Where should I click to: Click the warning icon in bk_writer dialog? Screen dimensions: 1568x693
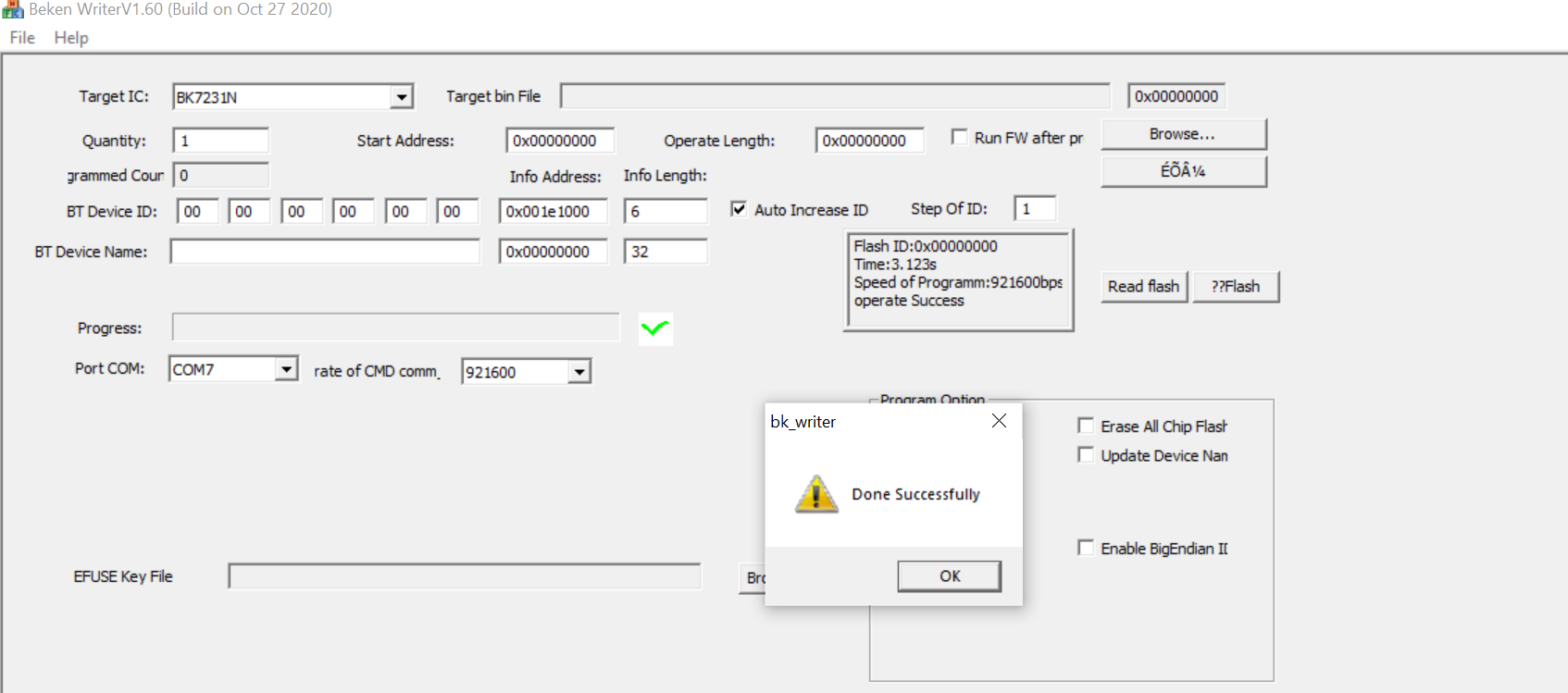[816, 494]
